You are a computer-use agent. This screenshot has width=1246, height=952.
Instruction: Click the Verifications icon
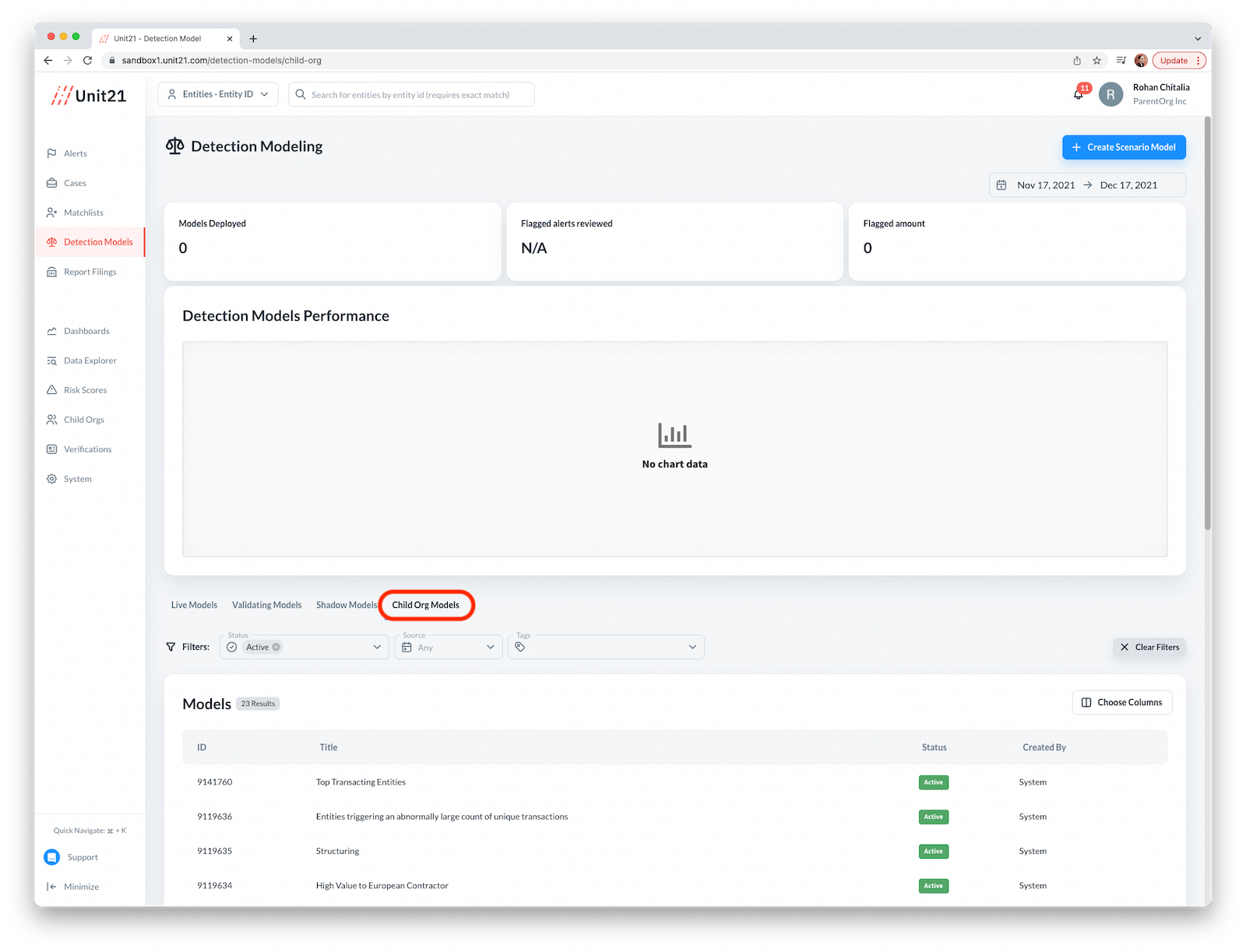pos(51,449)
